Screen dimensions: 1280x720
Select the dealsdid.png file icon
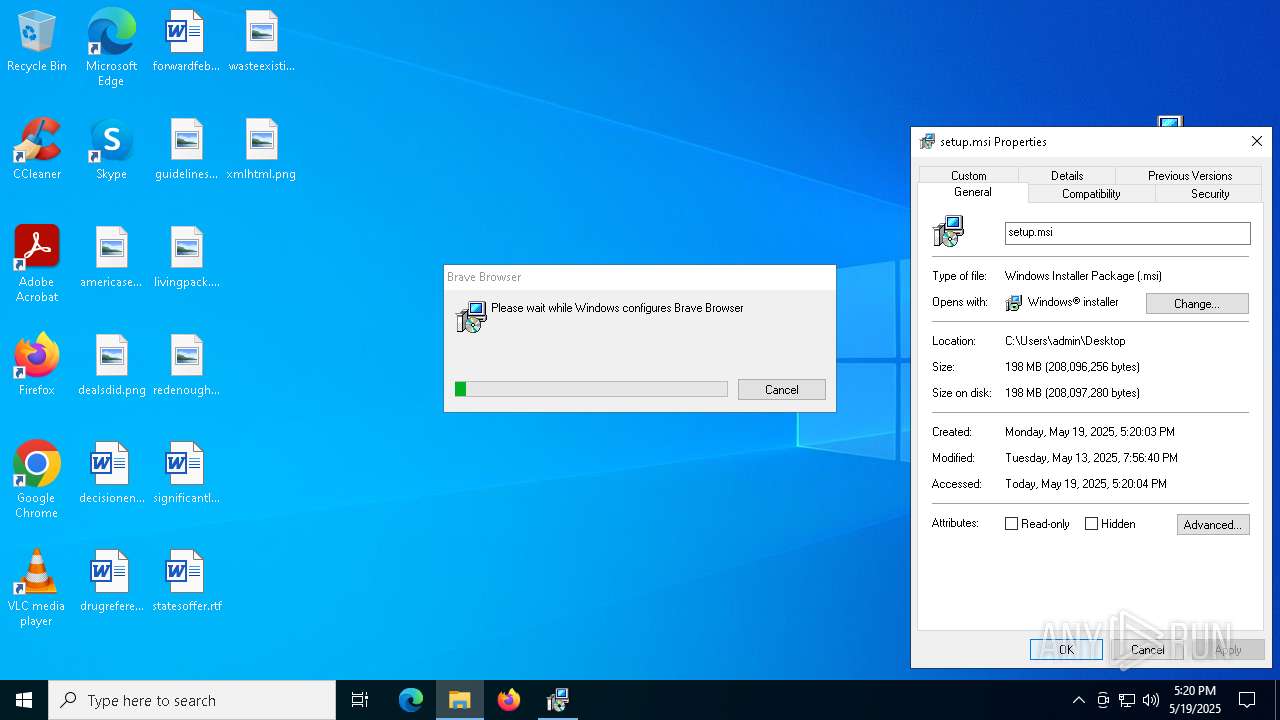[111, 365]
